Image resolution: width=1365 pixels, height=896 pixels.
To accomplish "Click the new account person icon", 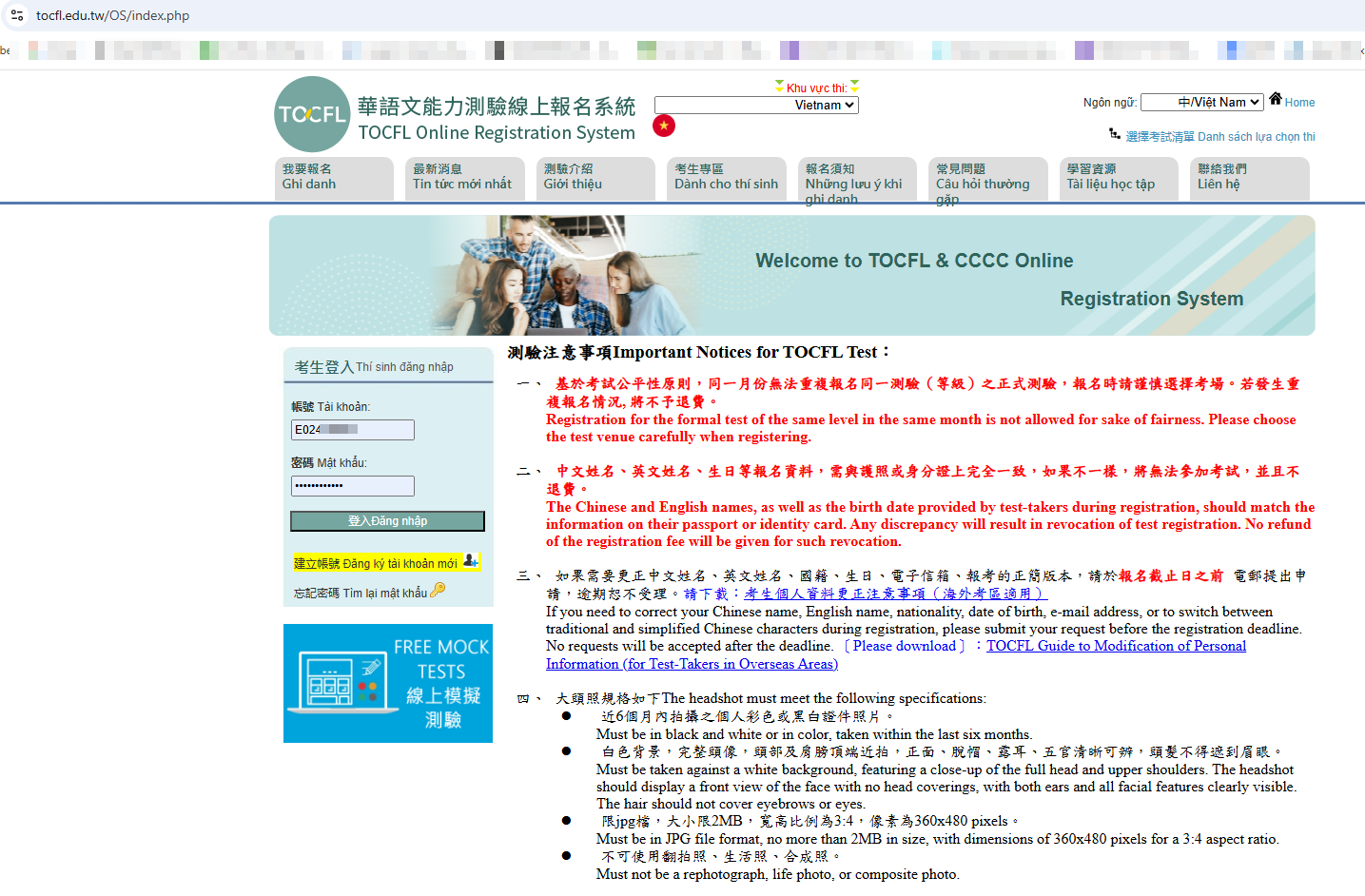I will point(470,561).
